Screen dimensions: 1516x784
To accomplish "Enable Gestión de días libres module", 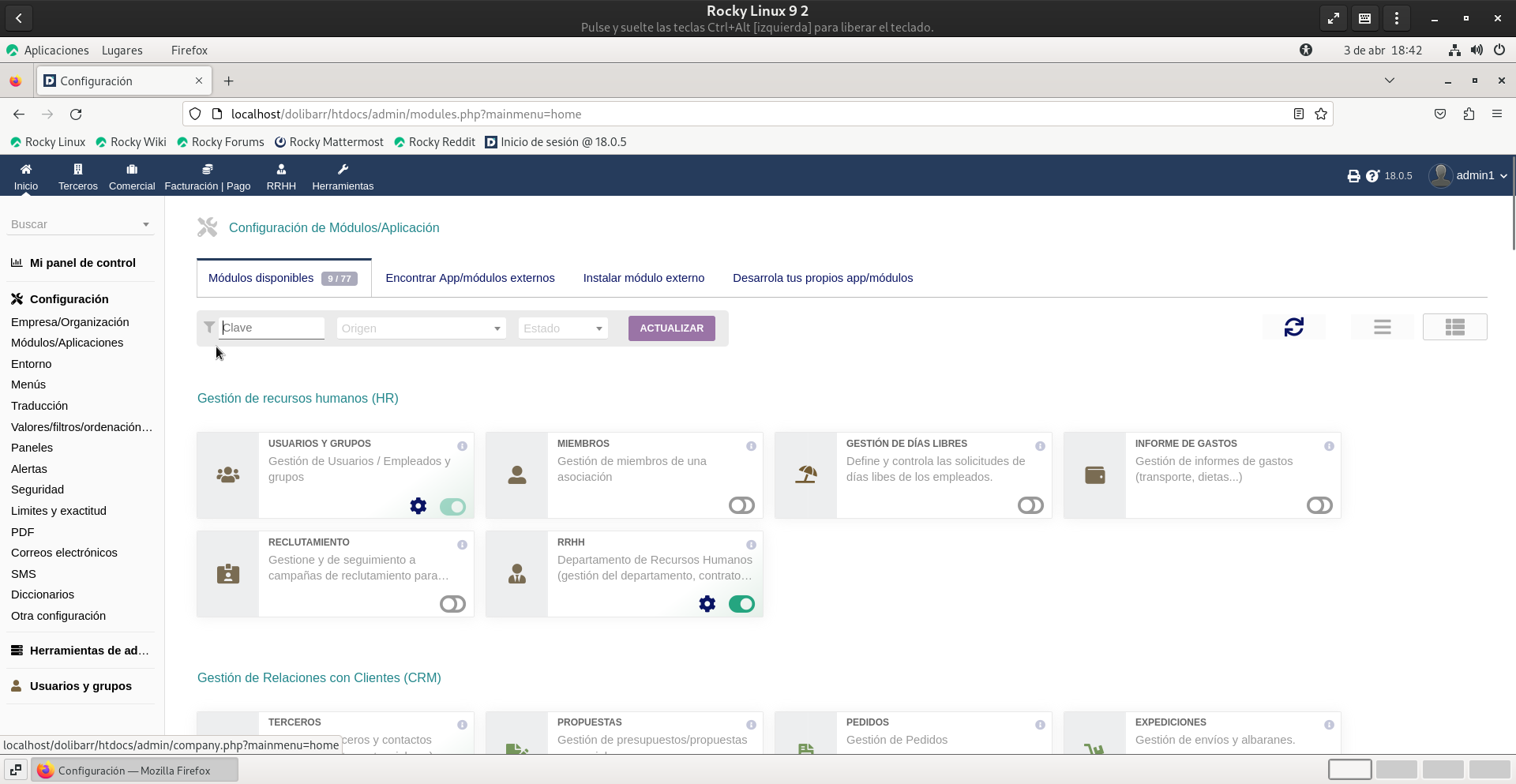I will click(1030, 505).
